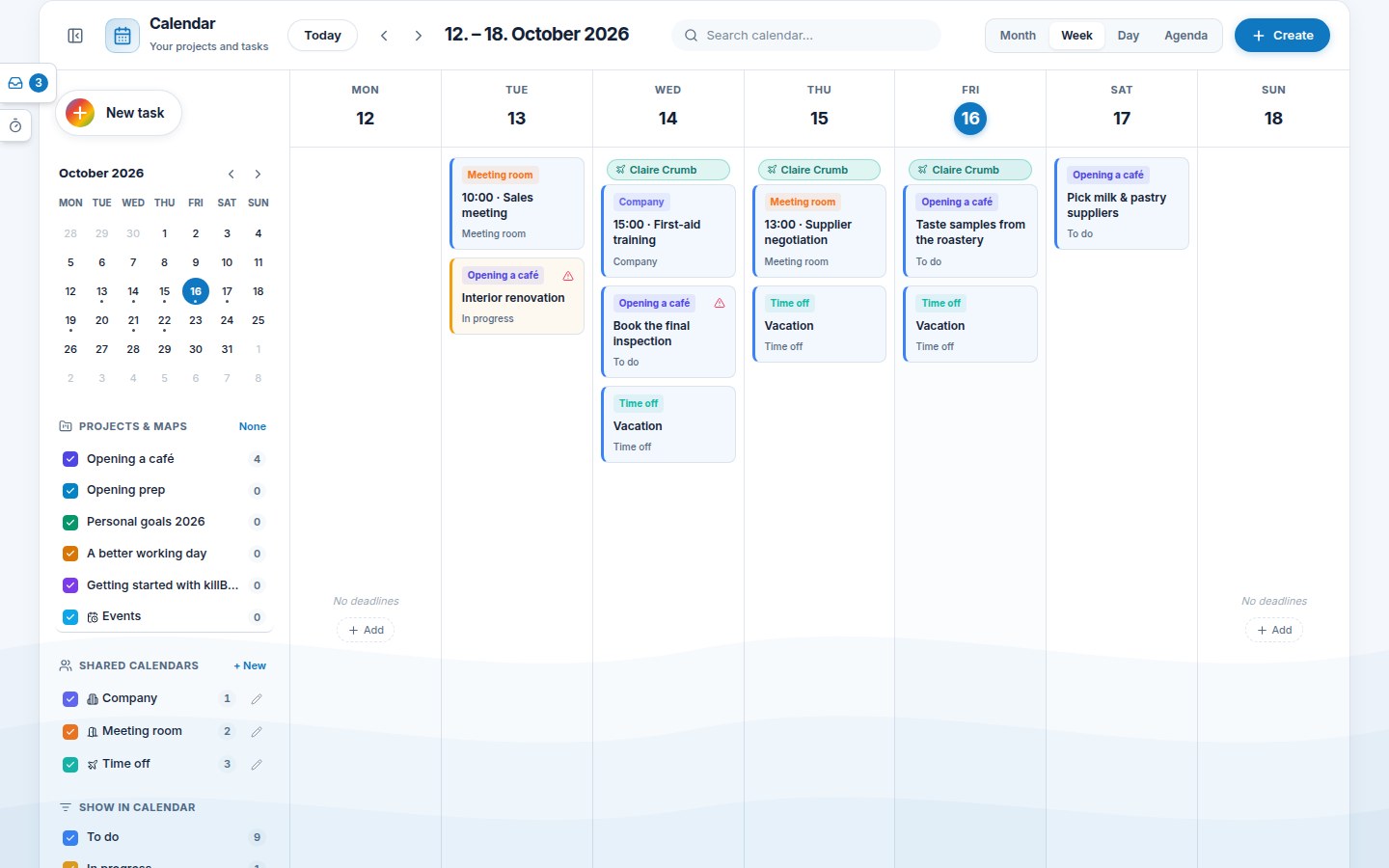This screenshot has width=1389, height=868.
Task: Click the Create button
Action: tap(1282, 36)
